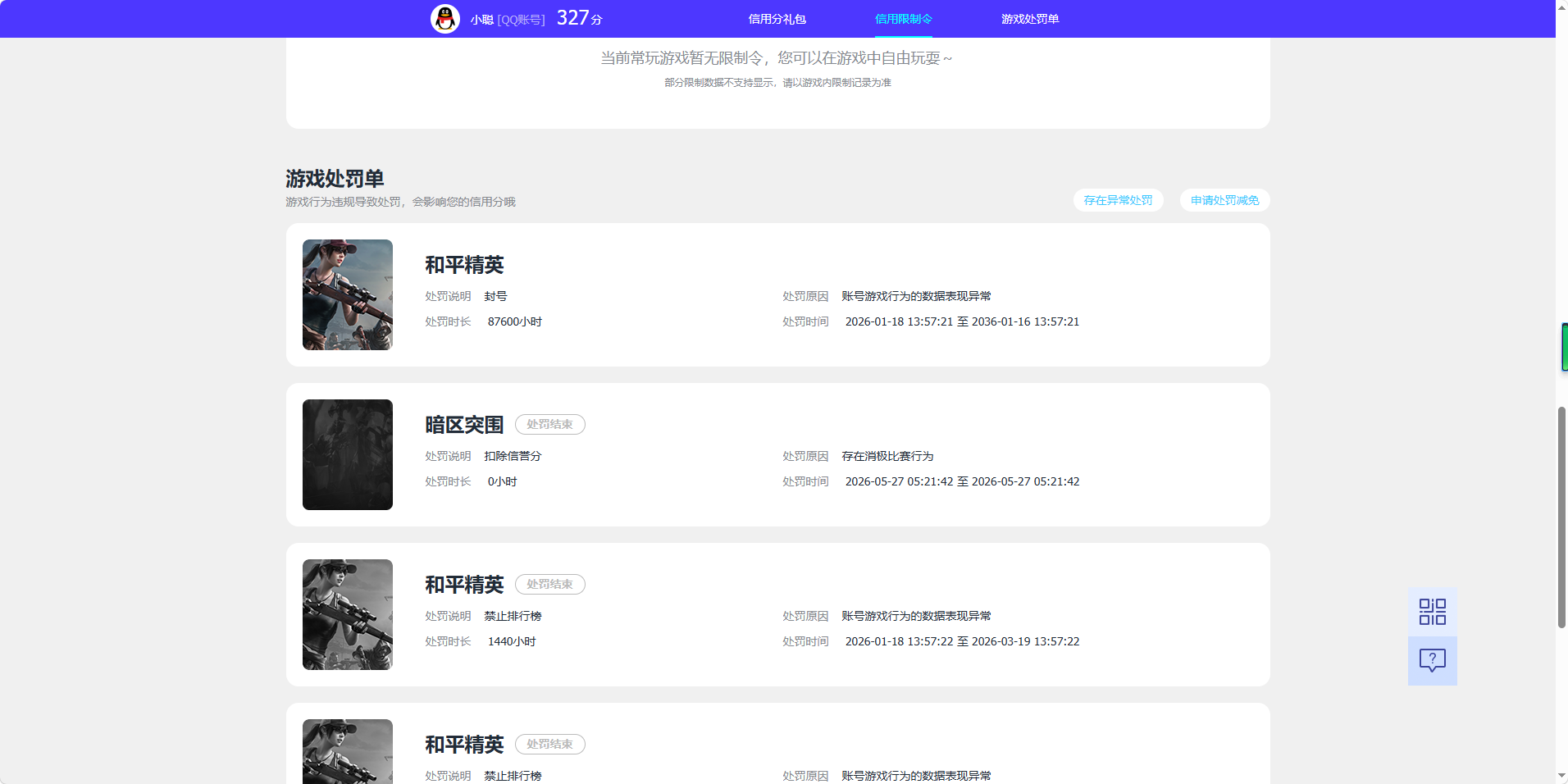Click the 处罚结束 badge beside 暗区突围
The height and width of the screenshot is (784, 1568).
[x=550, y=425]
